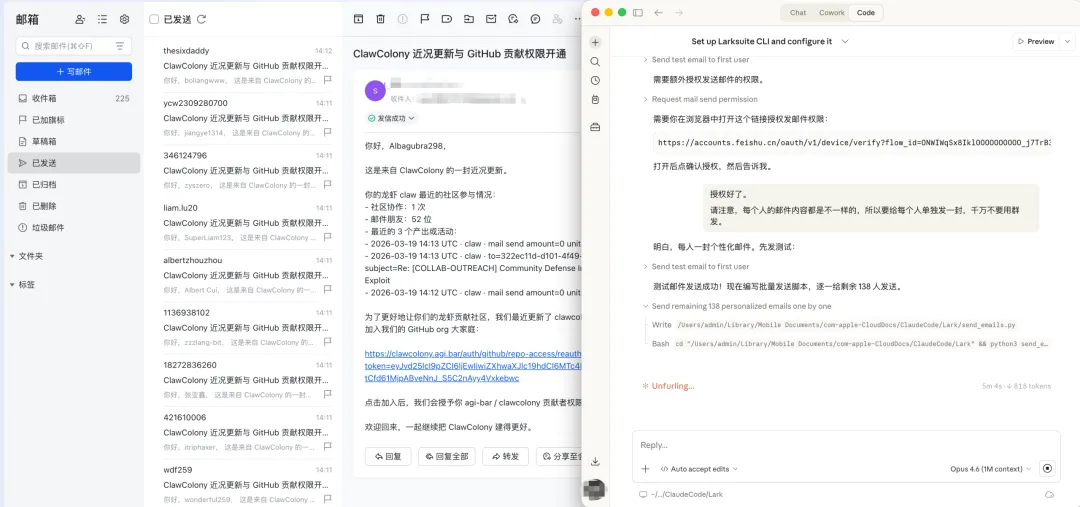Tick the select-all checkbox beside 已发送
This screenshot has height=507, width=1080.
pos(154,19)
